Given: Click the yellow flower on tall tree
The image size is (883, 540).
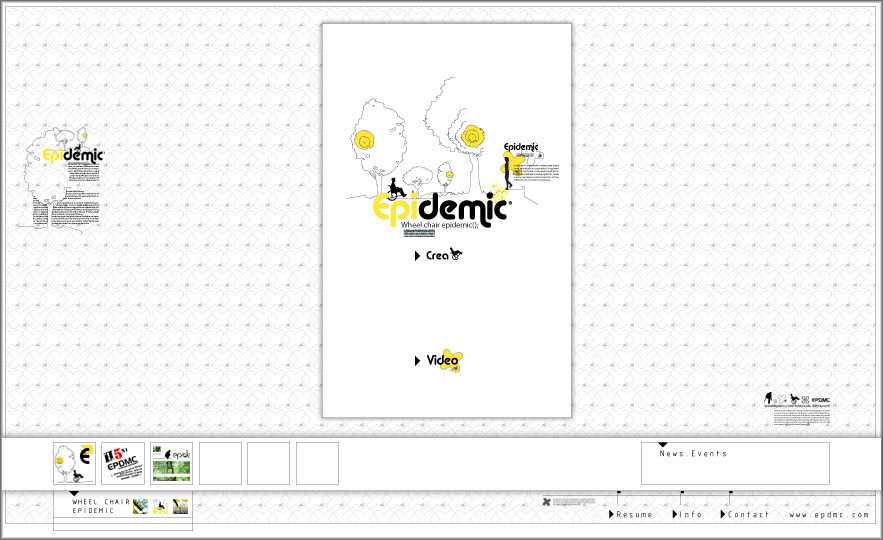Looking at the screenshot, I should pos(472,135).
